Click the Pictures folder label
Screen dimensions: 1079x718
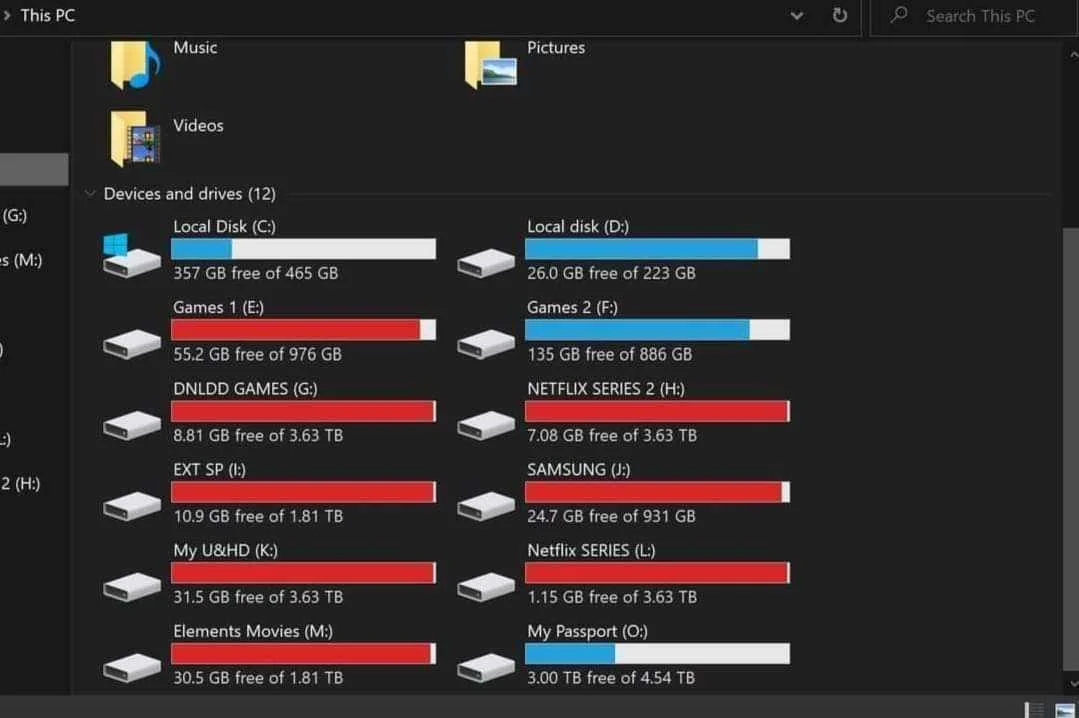tap(556, 47)
